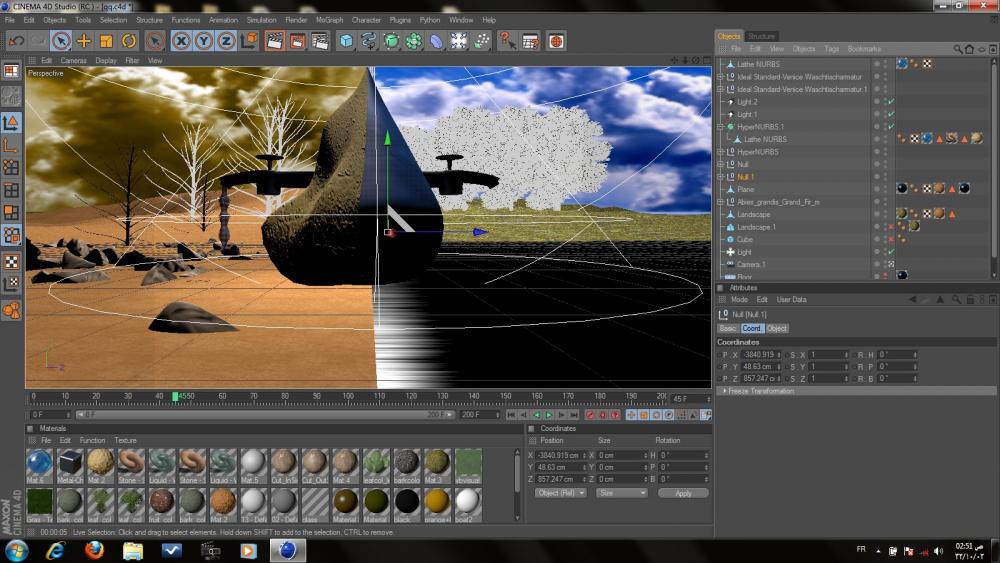Click the Undo arrow in the toolbar
Image resolution: width=1000 pixels, height=563 pixels.
tap(16, 41)
